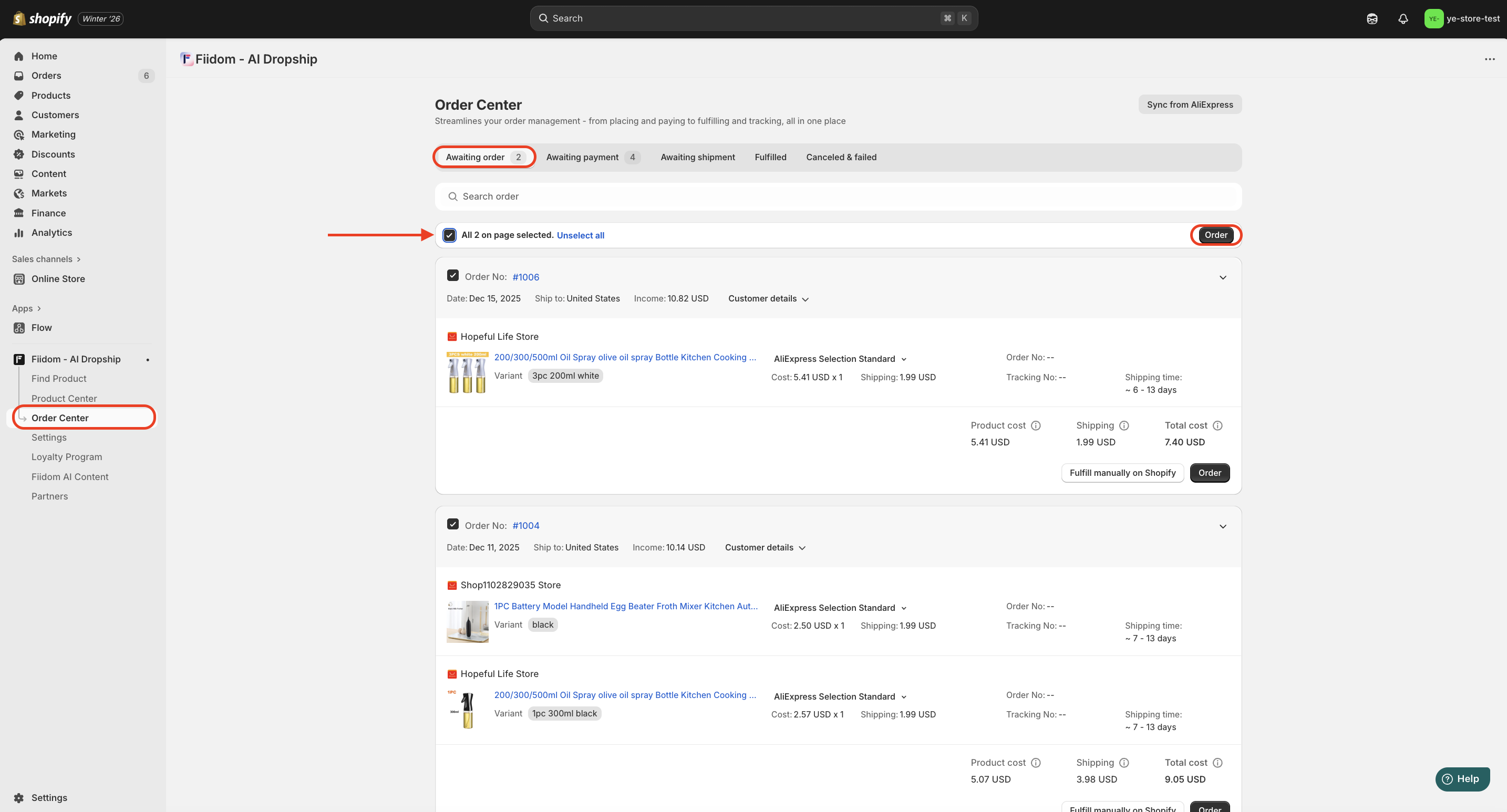Open the Flow app in the sidebar
The height and width of the screenshot is (812, 1507).
pos(41,328)
